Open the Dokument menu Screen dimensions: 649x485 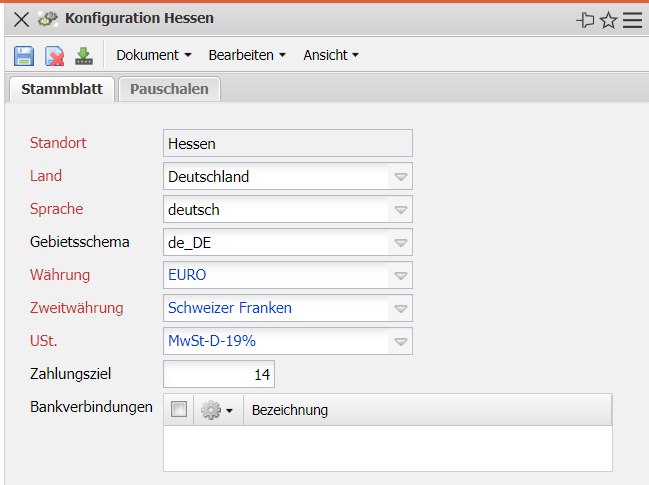[153, 56]
